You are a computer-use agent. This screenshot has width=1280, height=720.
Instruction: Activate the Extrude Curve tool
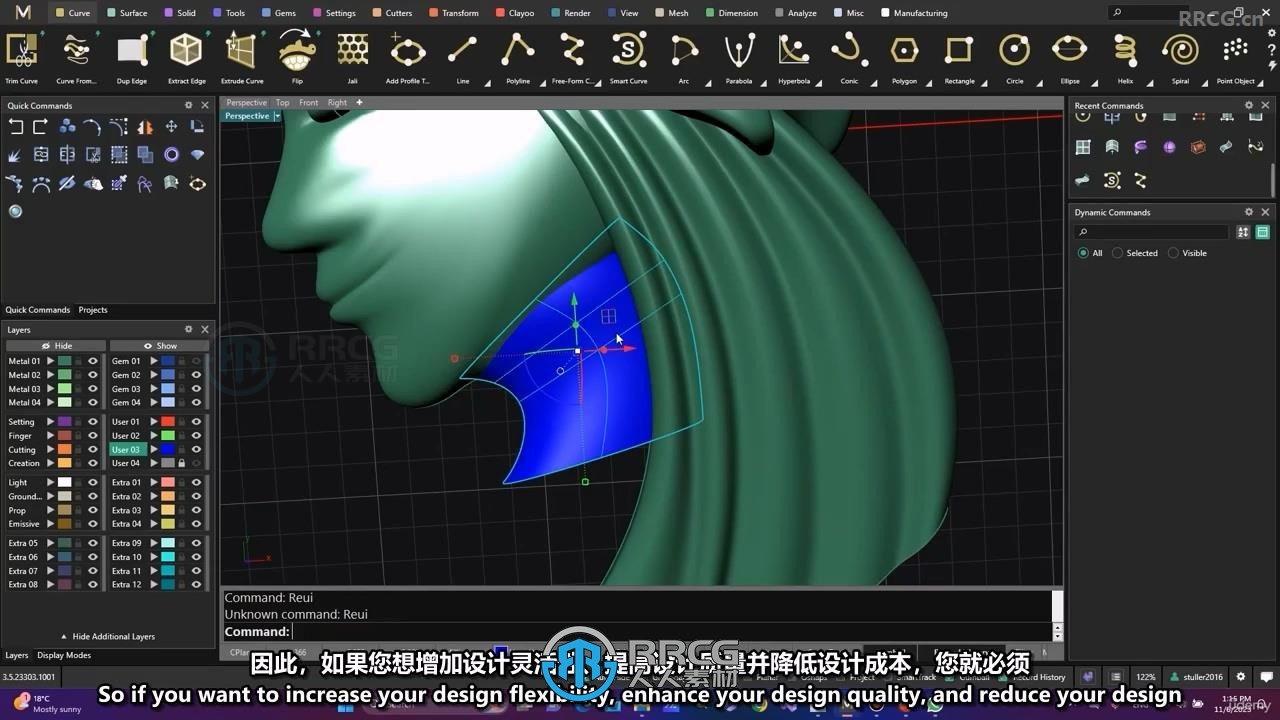[x=241, y=57]
